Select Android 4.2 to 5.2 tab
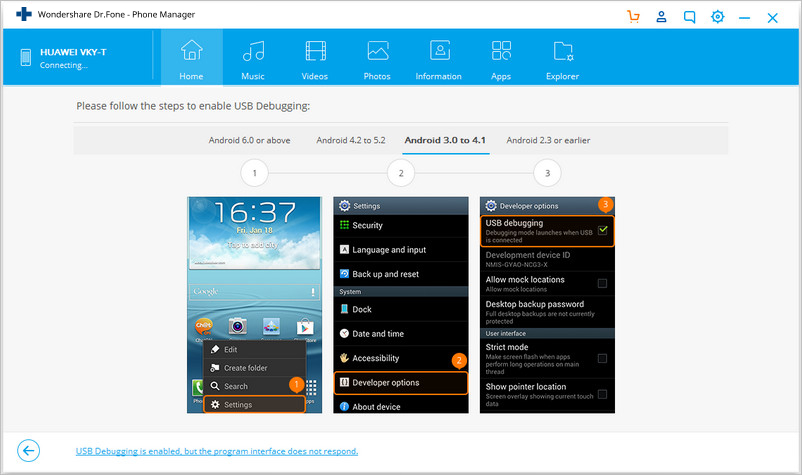Image resolution: width=802 pixels, height=475 pixels. tap(351, 140)
